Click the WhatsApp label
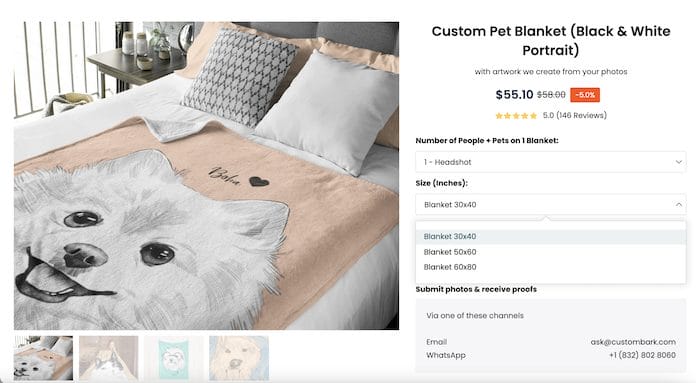This screenshot has height=383, width=696. [x=446, y=355]
